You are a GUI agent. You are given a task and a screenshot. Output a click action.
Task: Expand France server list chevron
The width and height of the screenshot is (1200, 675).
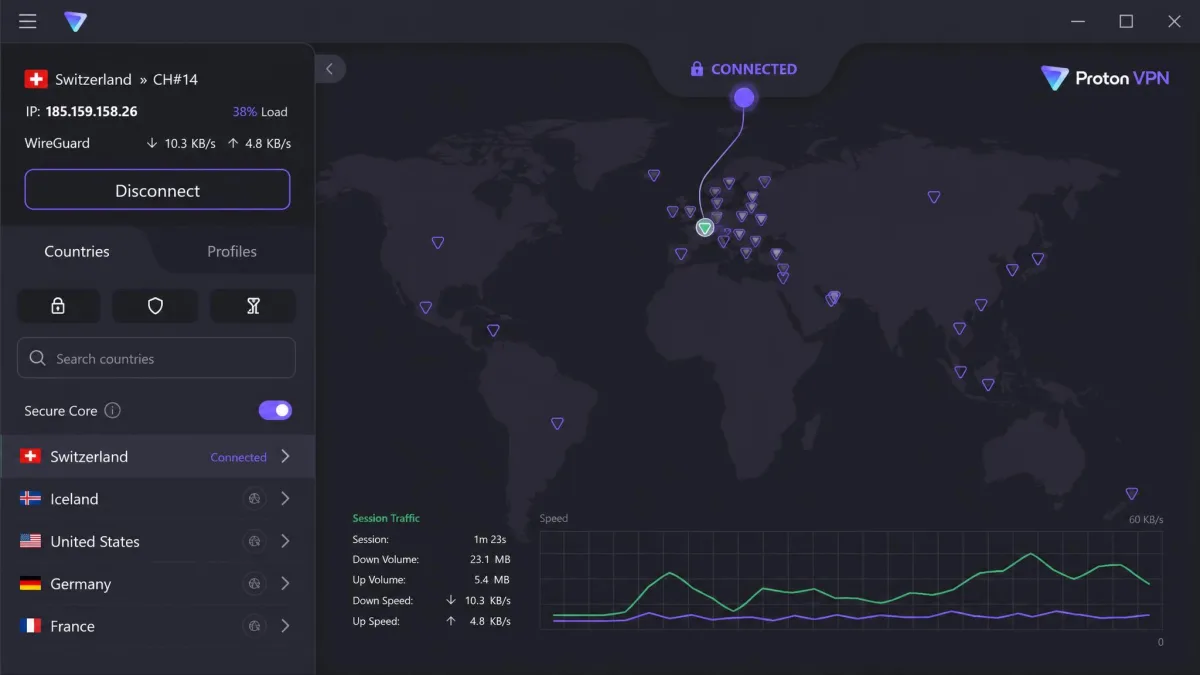[285, 626]
